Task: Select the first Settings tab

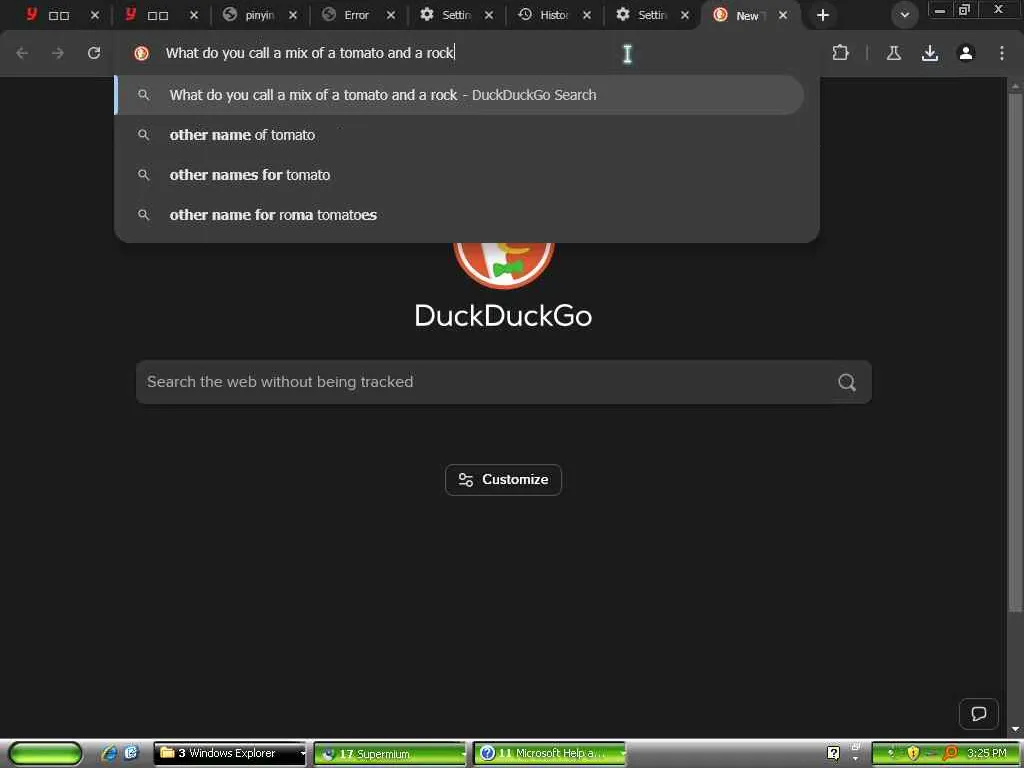Action: point(445,15)
